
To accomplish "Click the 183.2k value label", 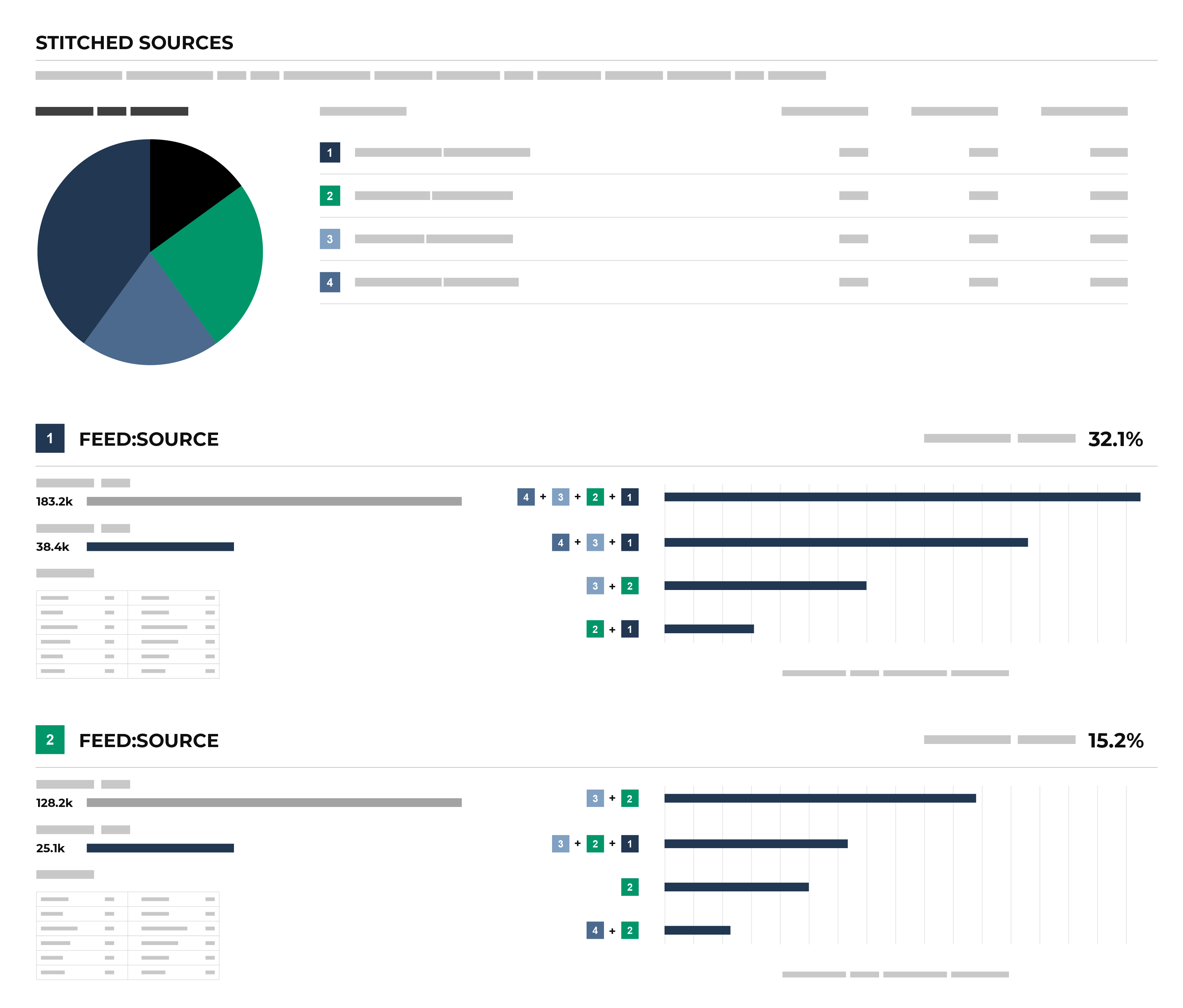I will pos(54,502).
